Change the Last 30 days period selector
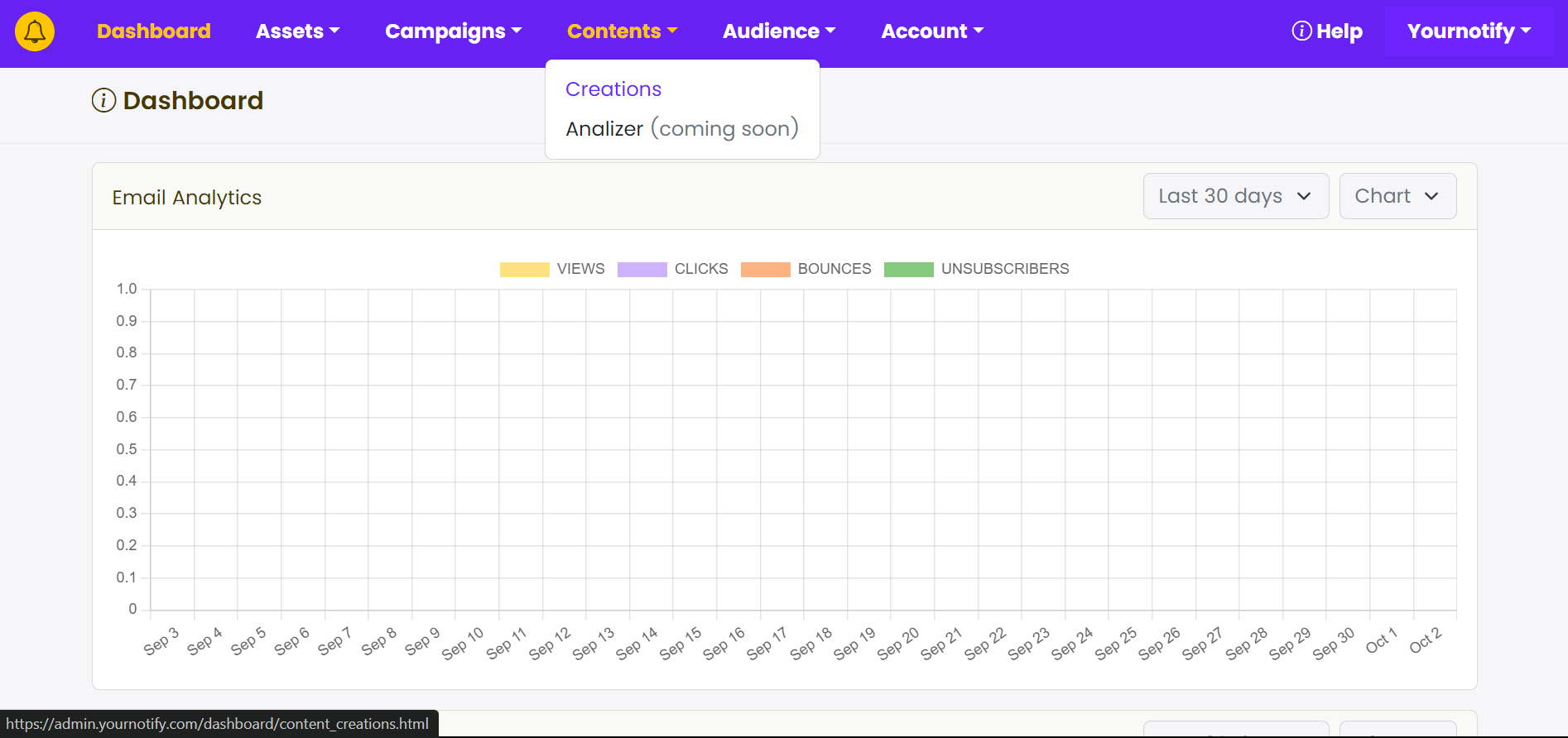Viewport: 1568px width, 738px height. (1236, 196)
